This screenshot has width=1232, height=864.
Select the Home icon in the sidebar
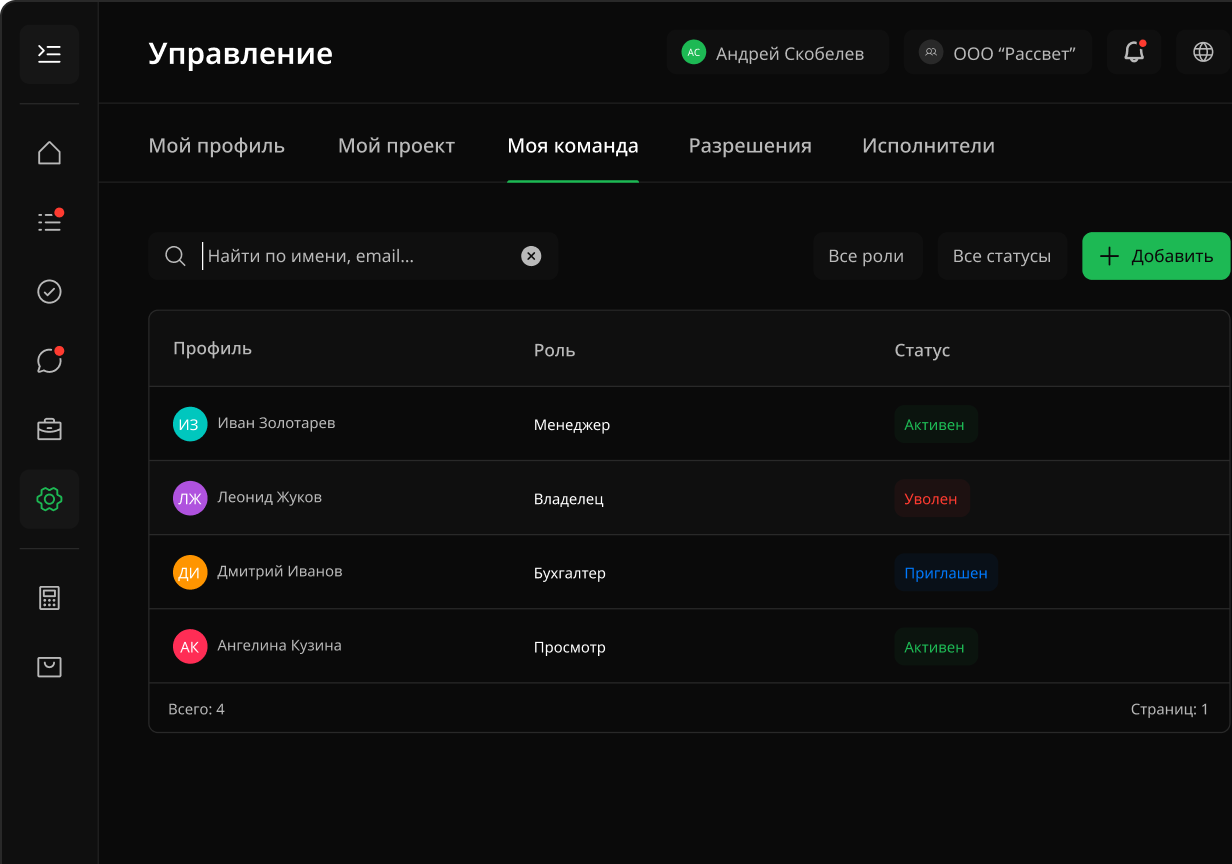[x=49, y=152]
